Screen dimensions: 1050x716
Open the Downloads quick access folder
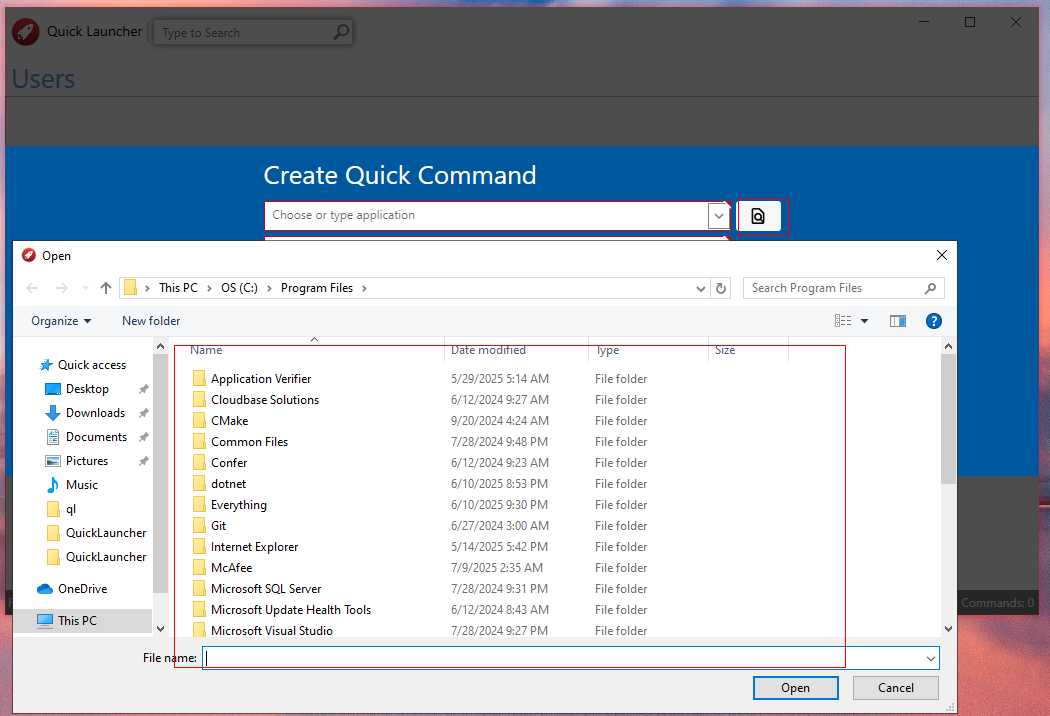pyautogui.click(x=95, y=413)
